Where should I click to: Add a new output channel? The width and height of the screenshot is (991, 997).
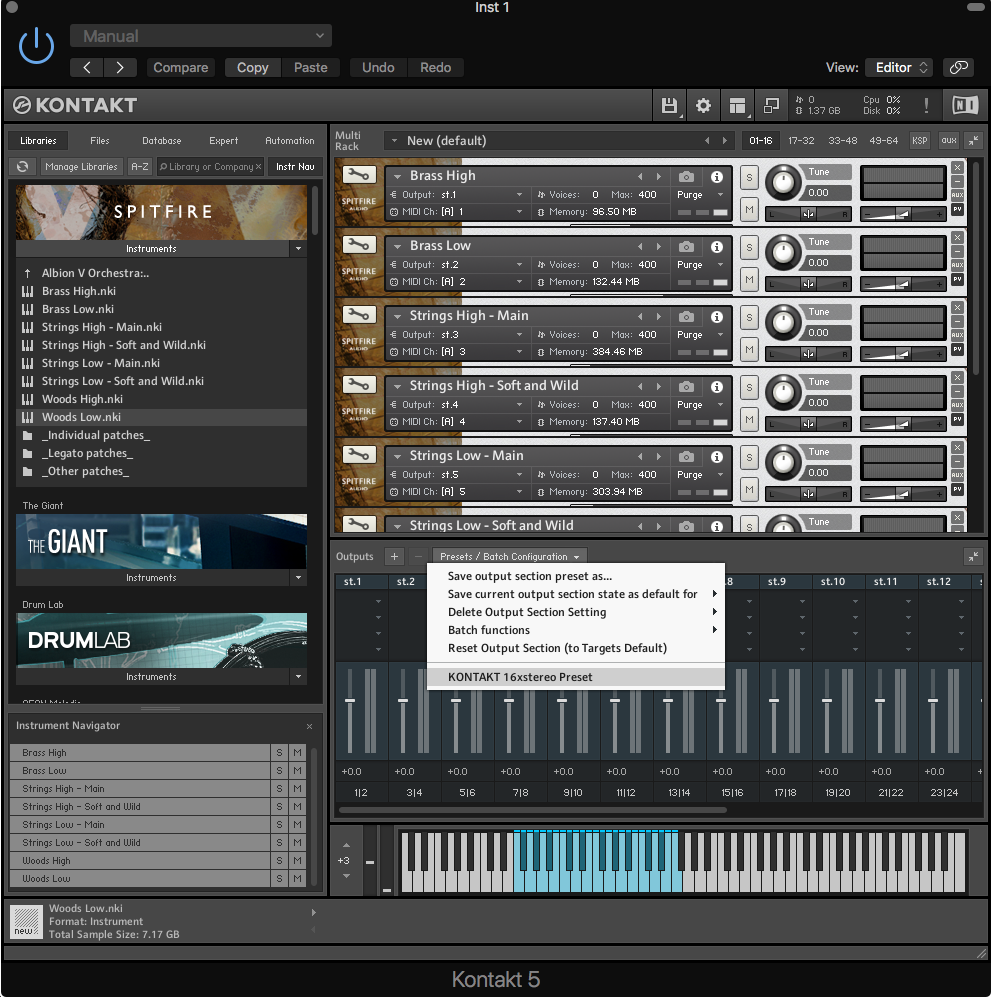(394, 556)
